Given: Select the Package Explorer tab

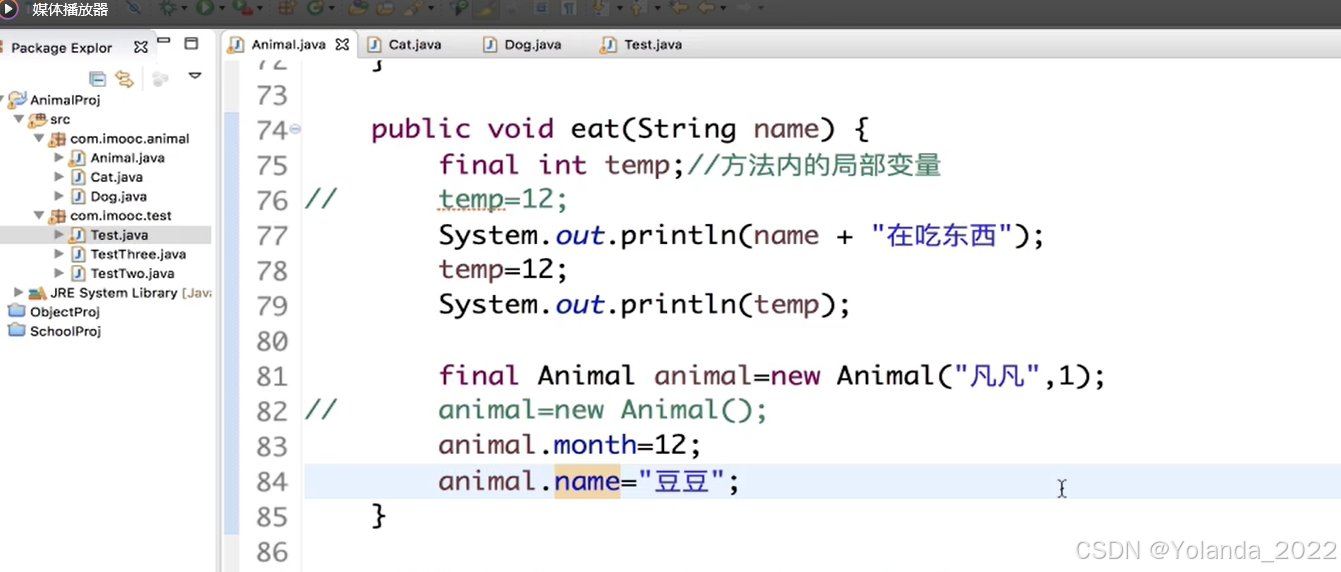Looking at the screenshot, I should [x=62, y=48].
